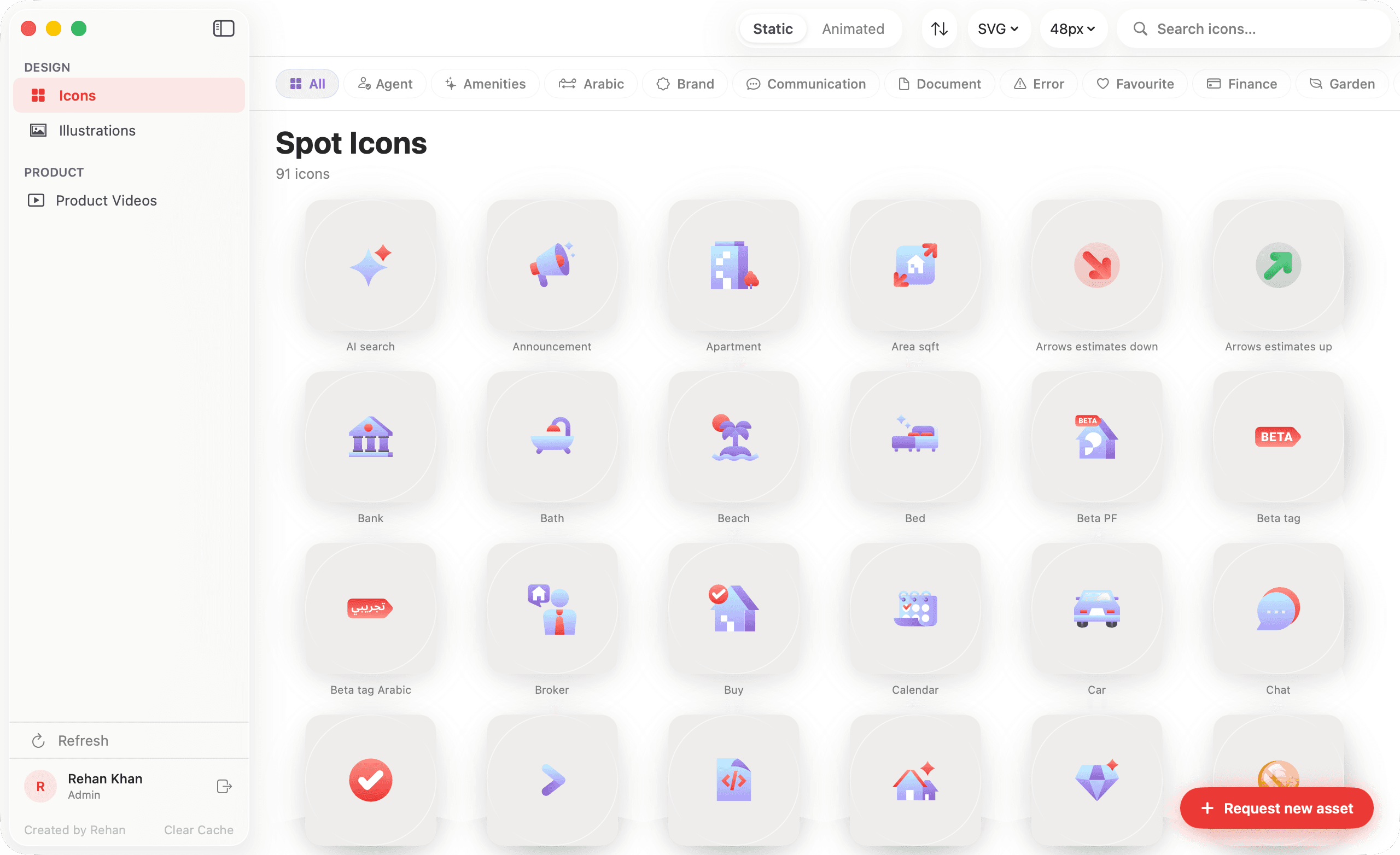1400x855 pixels.
Task: Open Icons in the sidebar
Action: pos(129,96)
